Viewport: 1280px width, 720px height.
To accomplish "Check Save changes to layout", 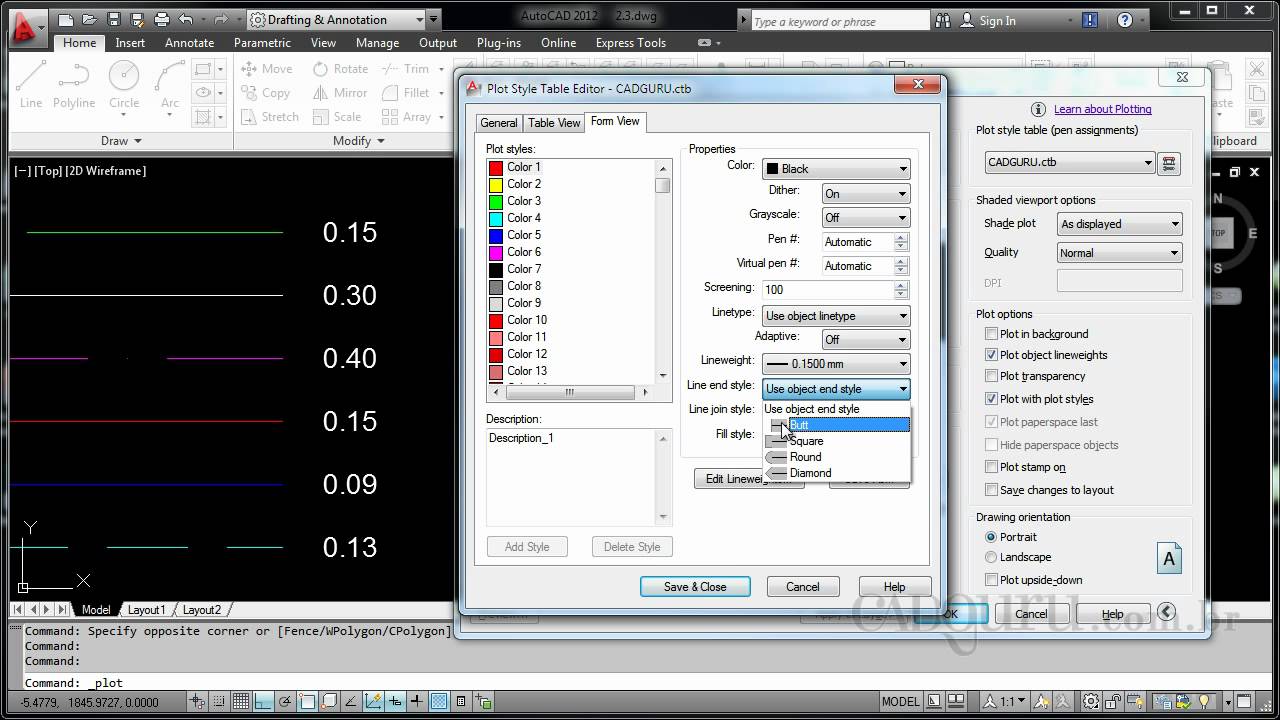I will click(992, 490).
